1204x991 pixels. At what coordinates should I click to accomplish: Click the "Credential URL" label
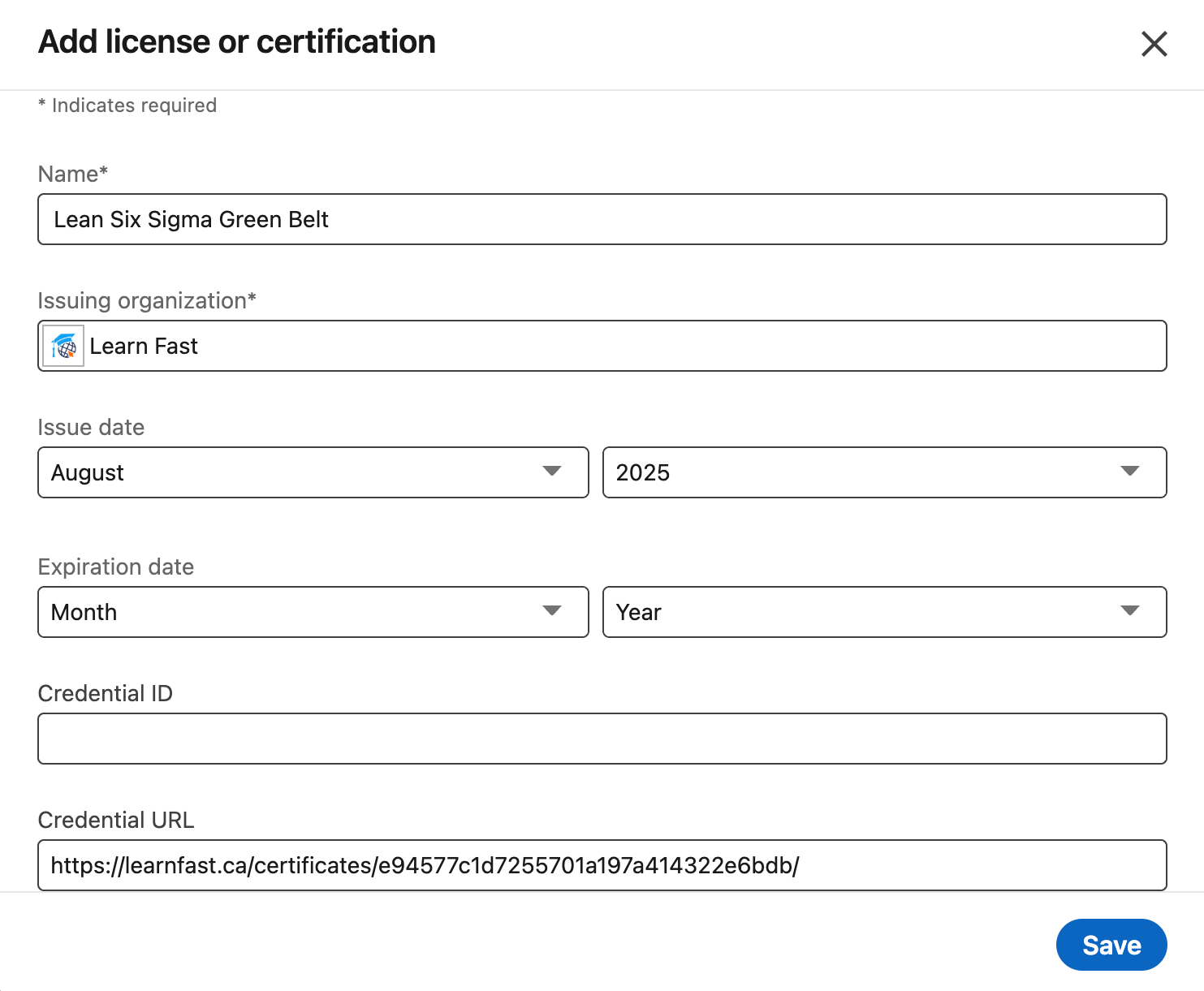click(x=116, y=821)
